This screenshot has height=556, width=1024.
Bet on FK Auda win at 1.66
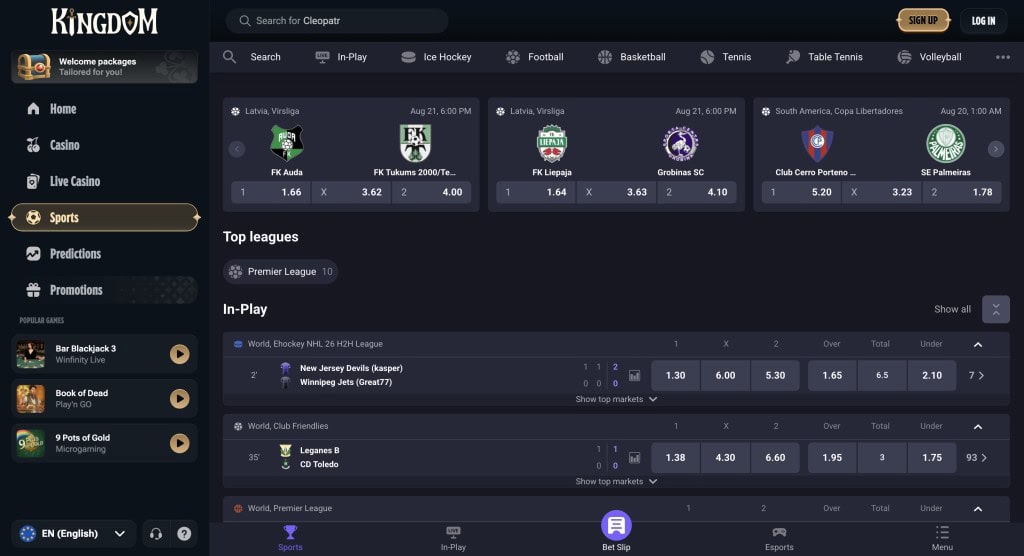pos(270,193)
